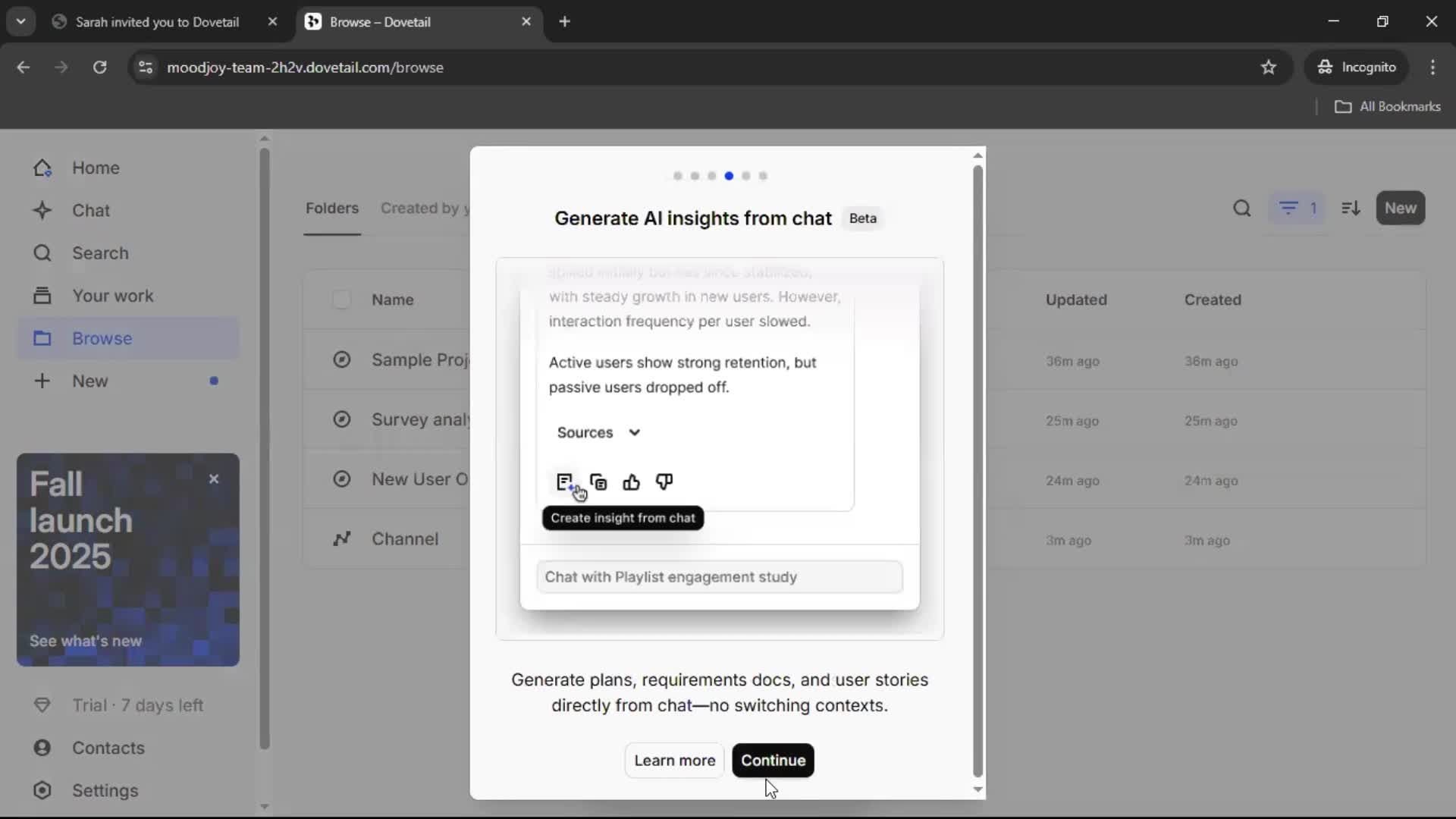The width and height of the screenshot is (1456, 819).
Task: Switch to the Folders tab
Action: pos(331,208)
